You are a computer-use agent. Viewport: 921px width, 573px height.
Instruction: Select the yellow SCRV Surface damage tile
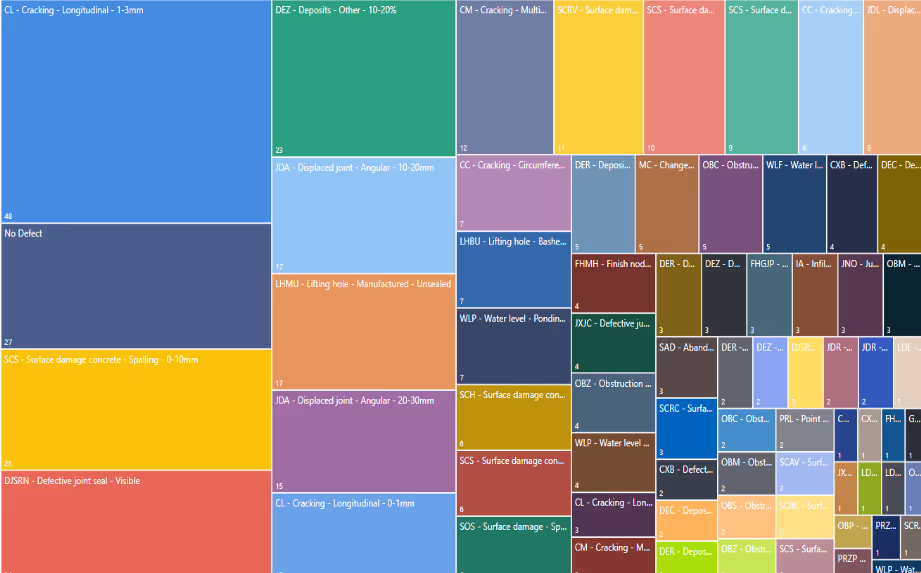(x=599, y=77)
